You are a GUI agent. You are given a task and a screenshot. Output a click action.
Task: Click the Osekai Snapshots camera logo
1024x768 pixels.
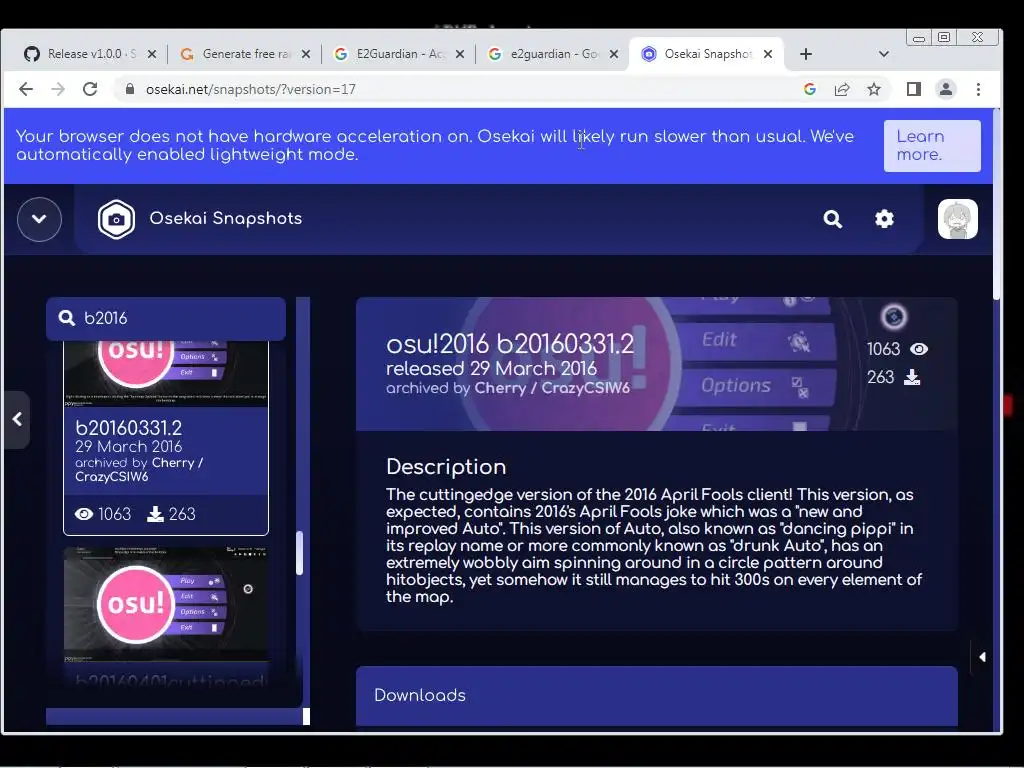[116, 219]
